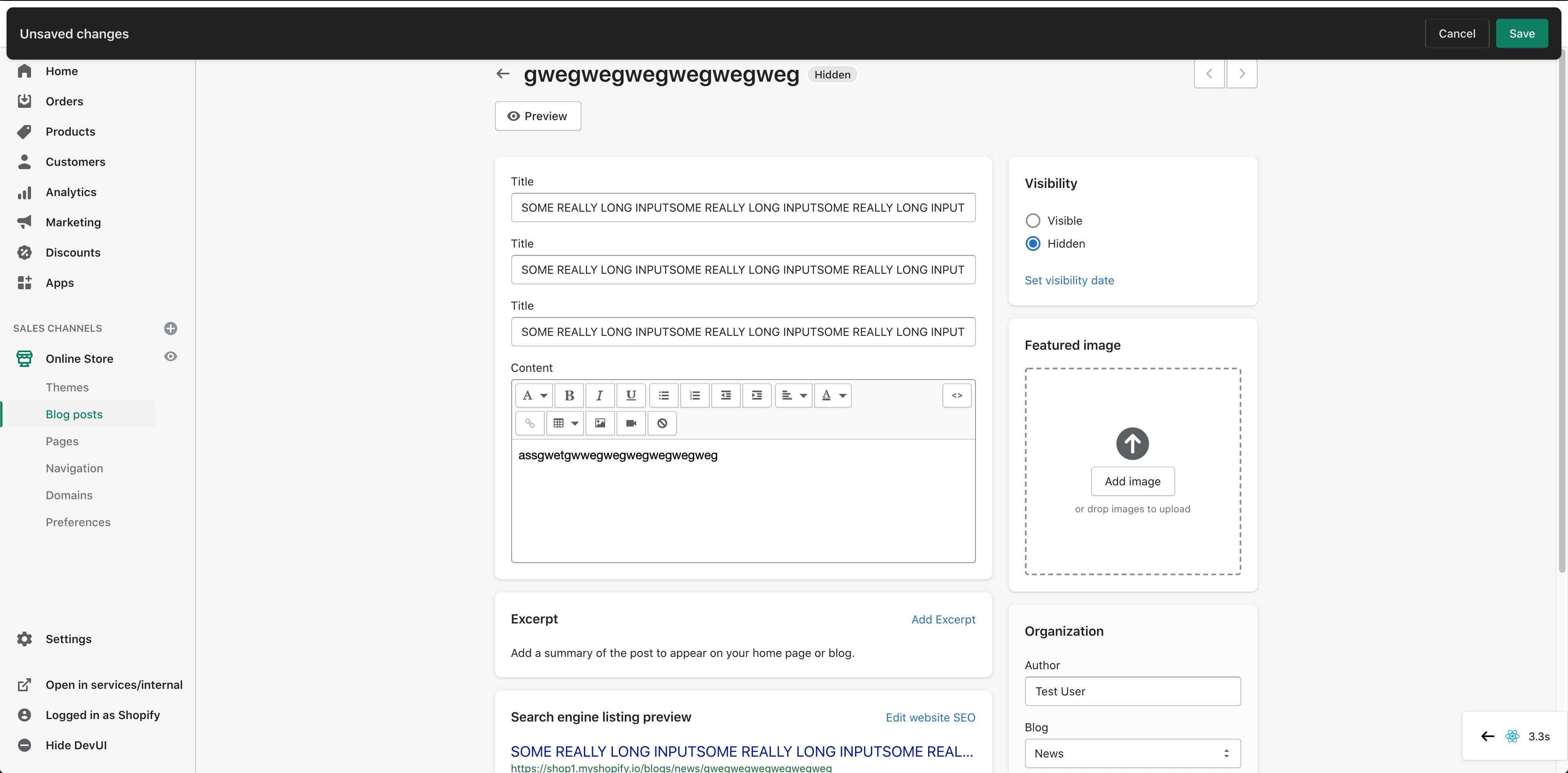
Task: Click the Set visibility date link
Action: click(x=1069, y=279)
